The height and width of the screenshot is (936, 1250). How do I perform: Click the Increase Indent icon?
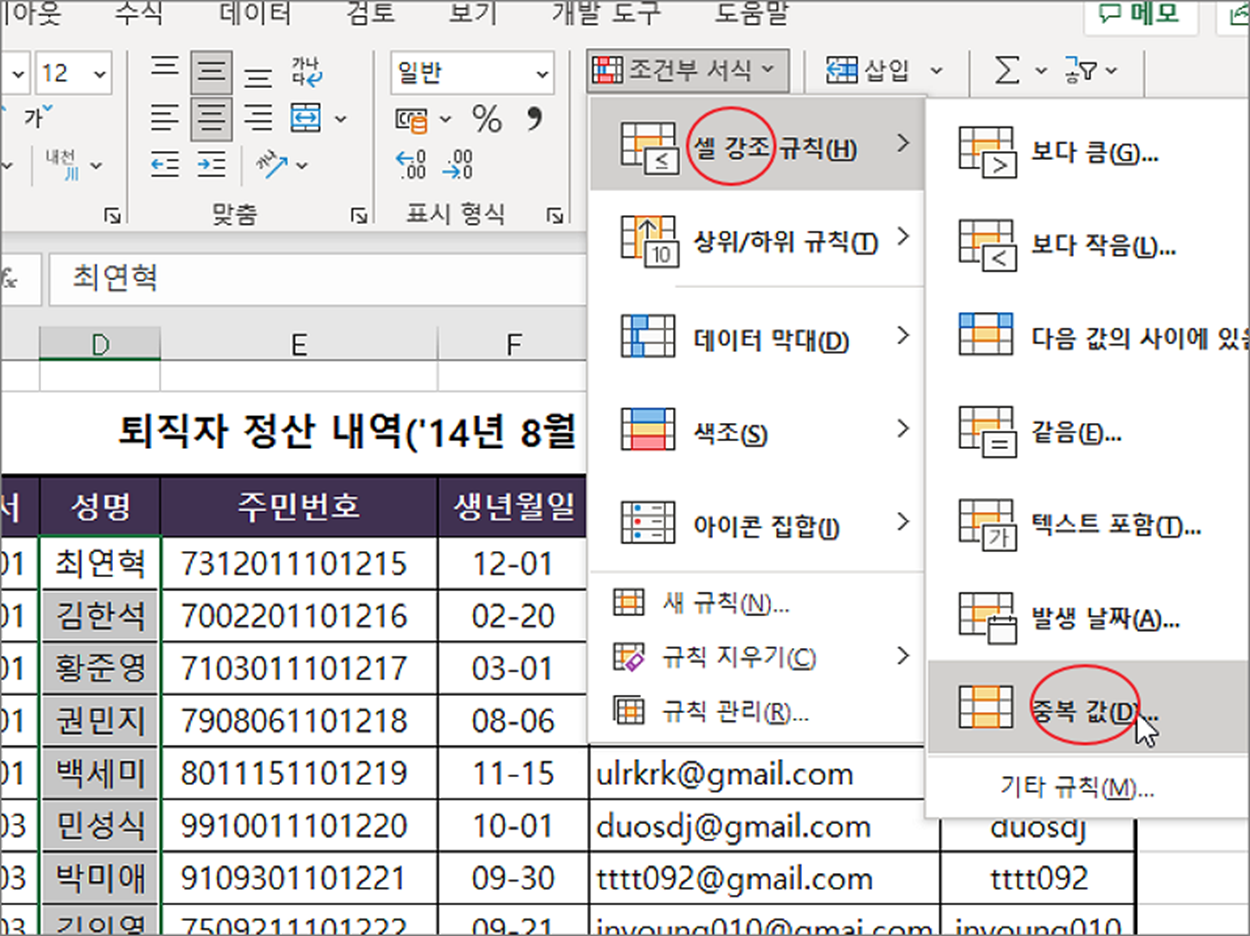point(211,164)
